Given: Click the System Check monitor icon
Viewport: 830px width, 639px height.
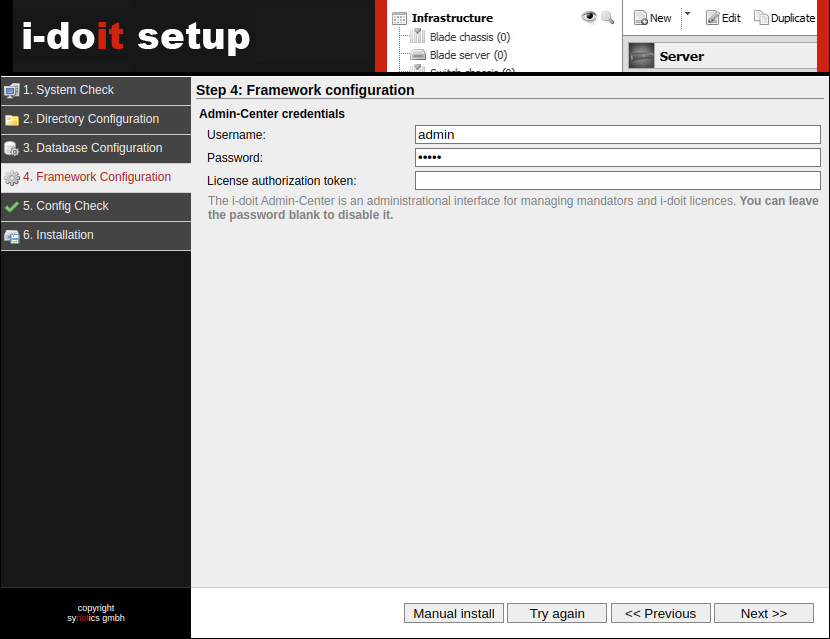Looking at the screenshot, I should coord(12,91).
